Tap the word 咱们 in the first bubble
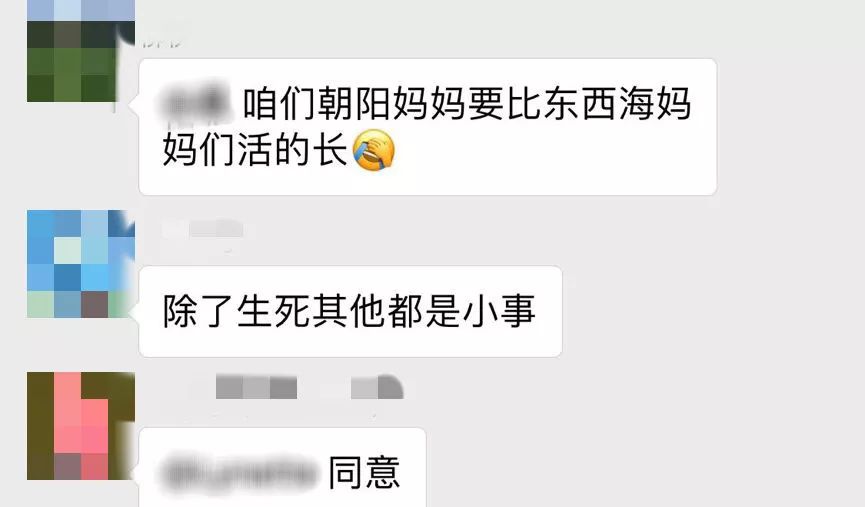865x507 pixels. coord(280,103)
